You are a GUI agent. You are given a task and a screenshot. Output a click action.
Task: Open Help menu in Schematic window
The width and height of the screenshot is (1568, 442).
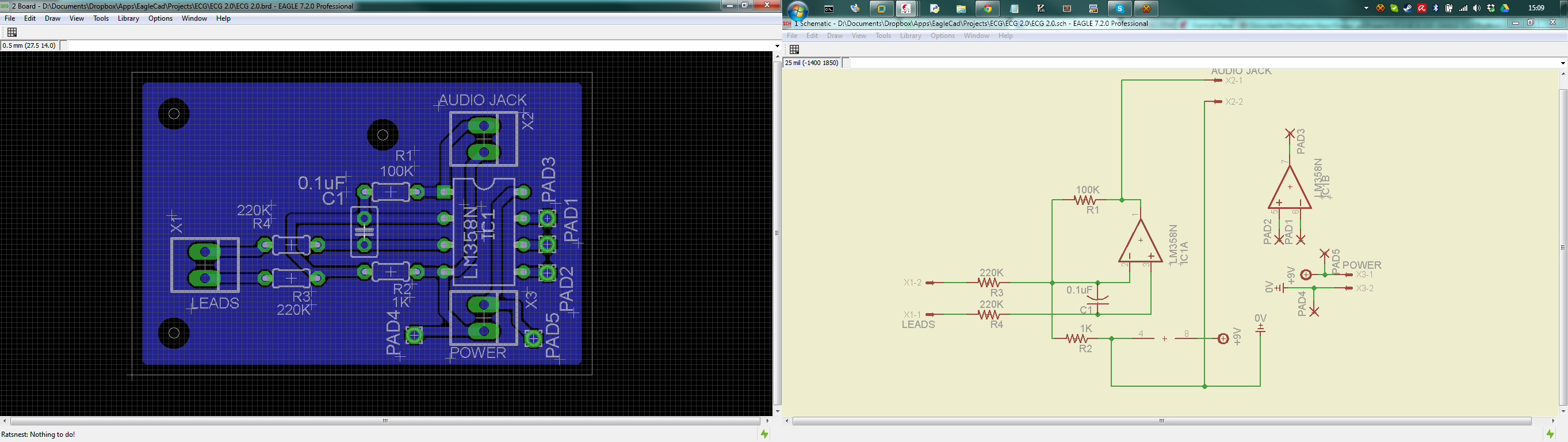click(x=1005, y=36)
